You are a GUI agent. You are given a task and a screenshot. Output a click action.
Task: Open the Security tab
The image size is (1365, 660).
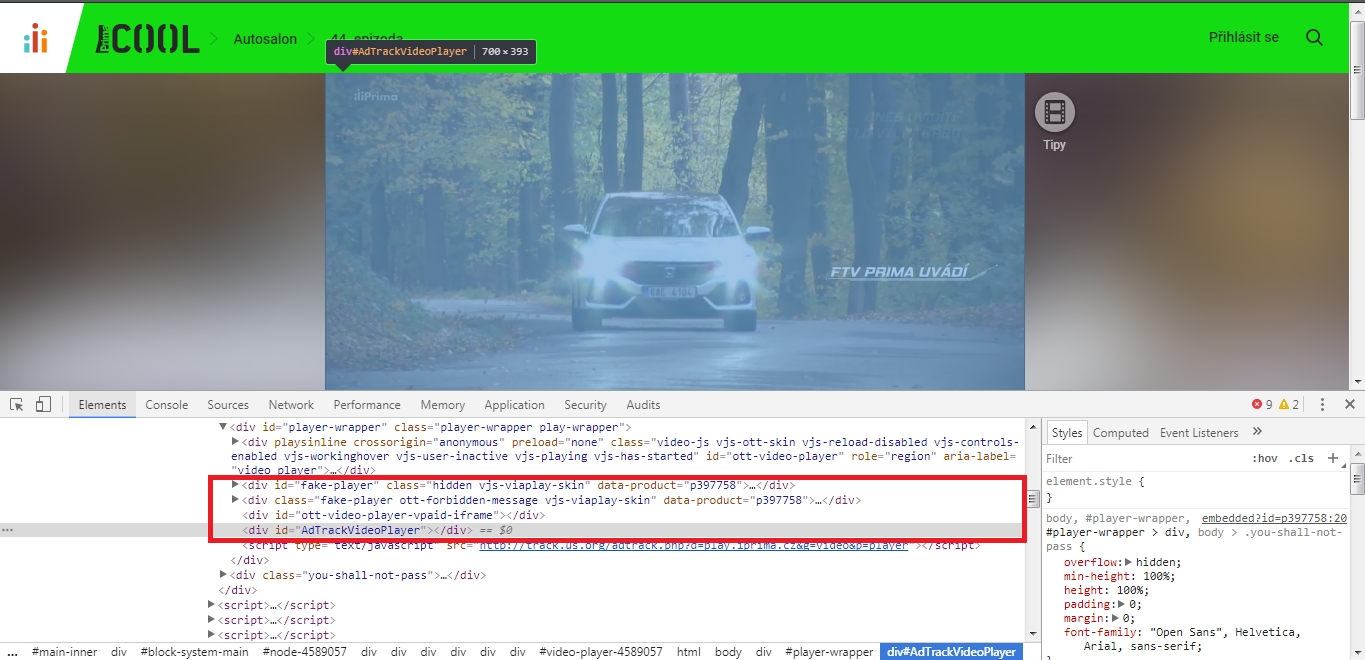[x=585, y=405]
